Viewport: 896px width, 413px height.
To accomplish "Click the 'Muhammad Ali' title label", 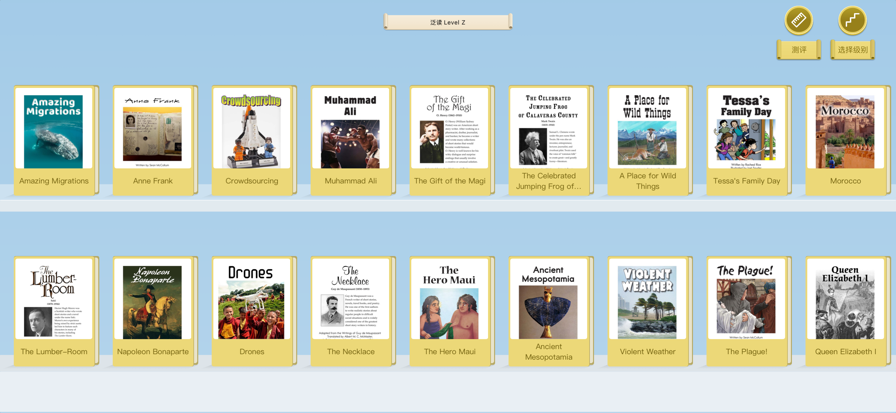I will click(x=351, y=181).
